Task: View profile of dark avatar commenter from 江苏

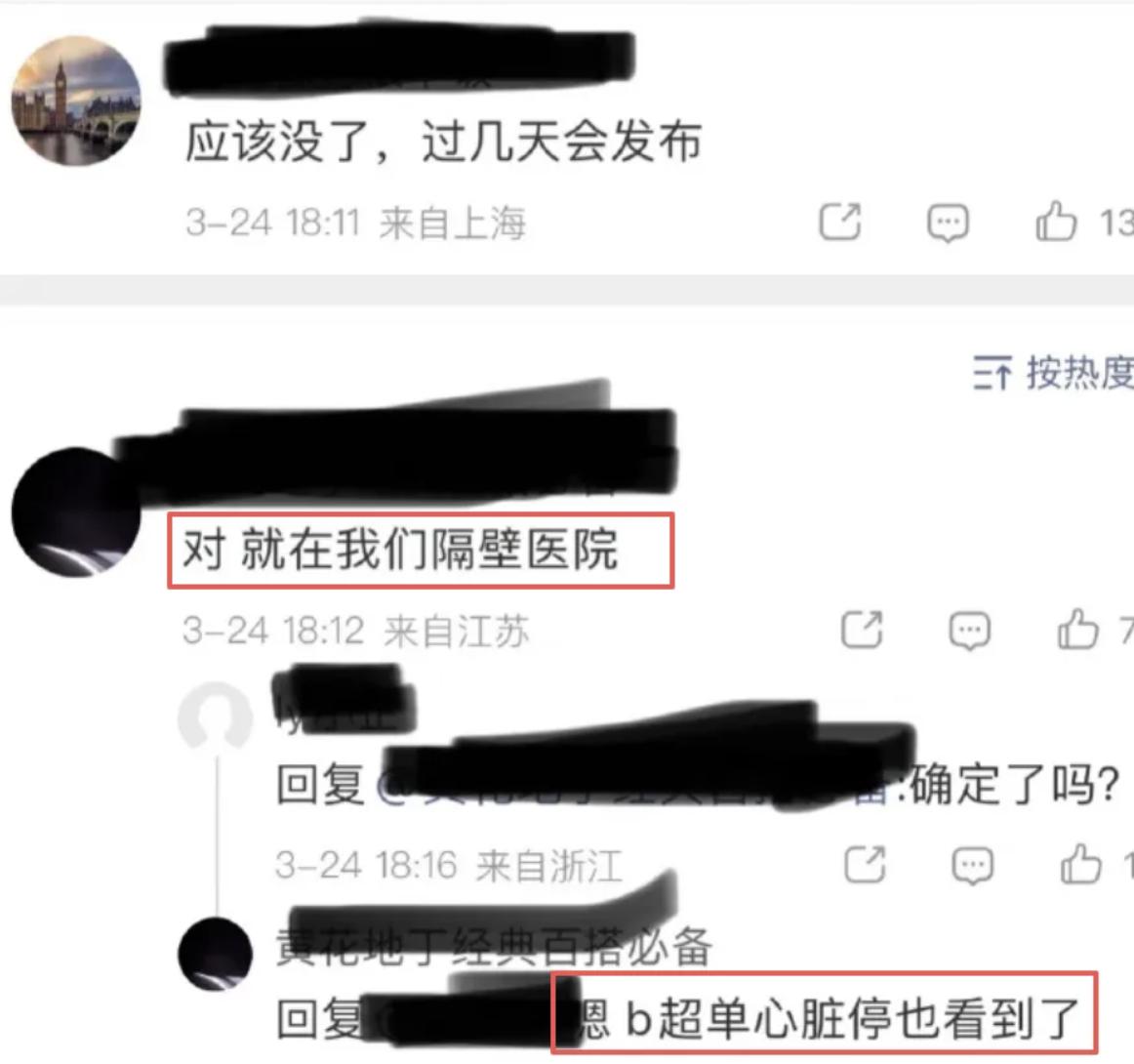Action: point(76,512)
